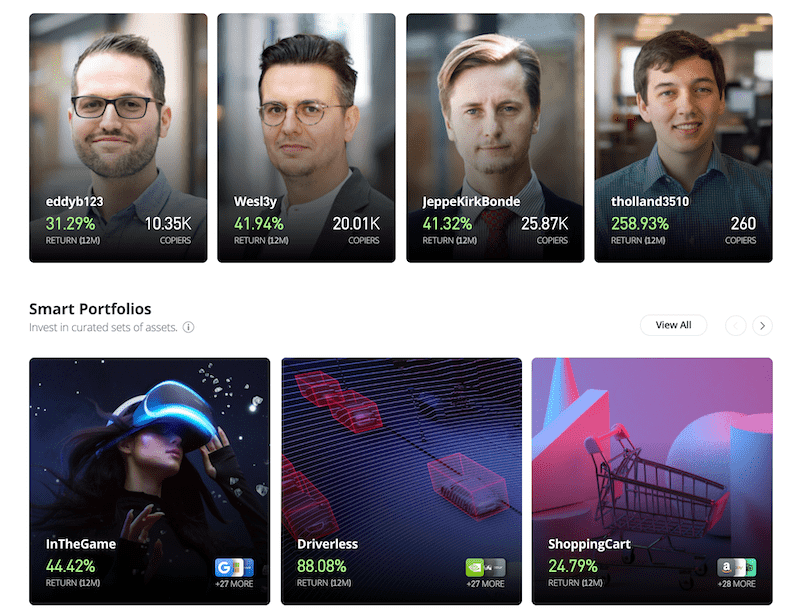Screen dimensions: 800x612
Task: Open the ShoppingCart smart portfolio
Action: coord(652,481)
